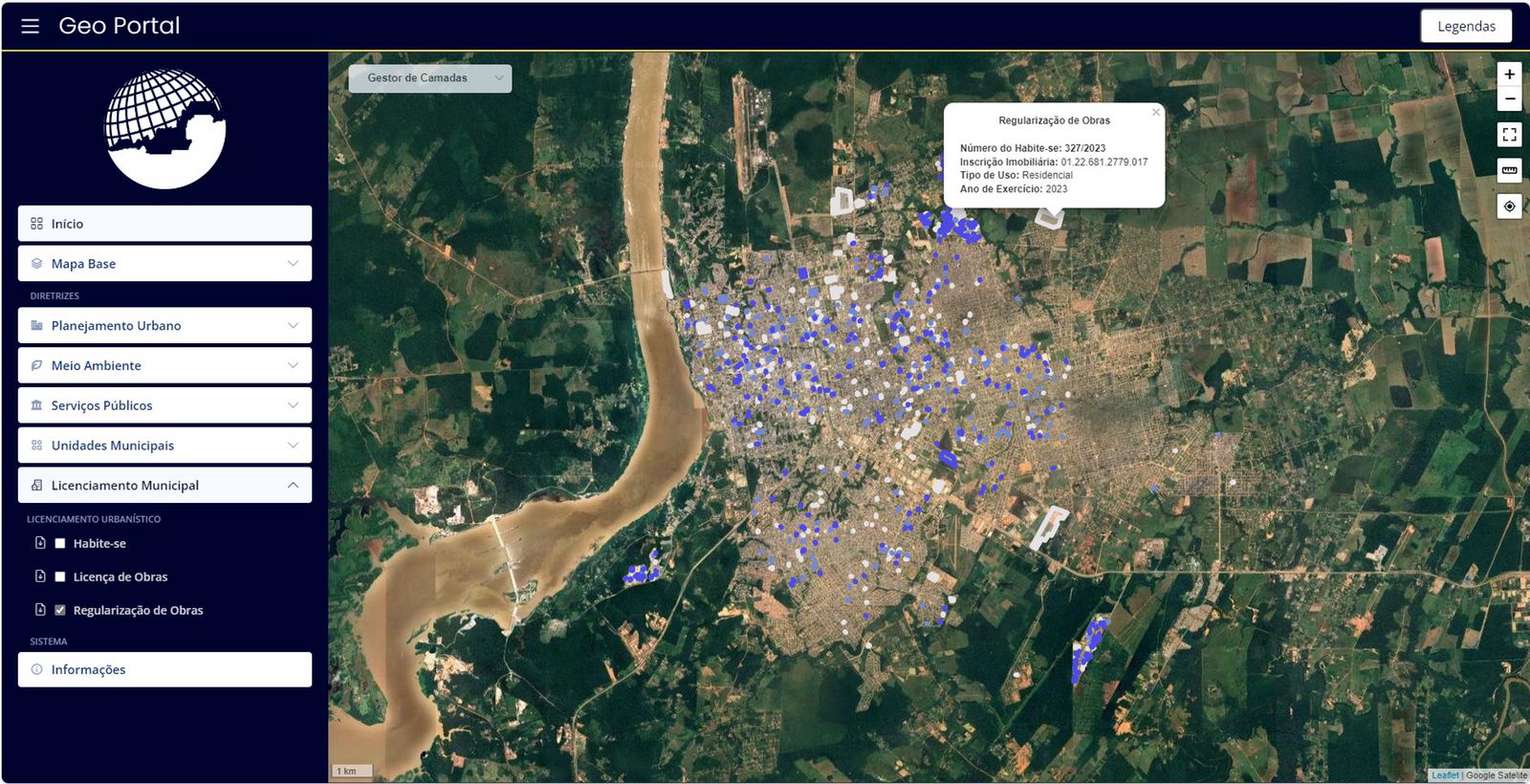Locate my position on map
This screenshot has height=784, width=1530.
click(x=1509, y=207)
